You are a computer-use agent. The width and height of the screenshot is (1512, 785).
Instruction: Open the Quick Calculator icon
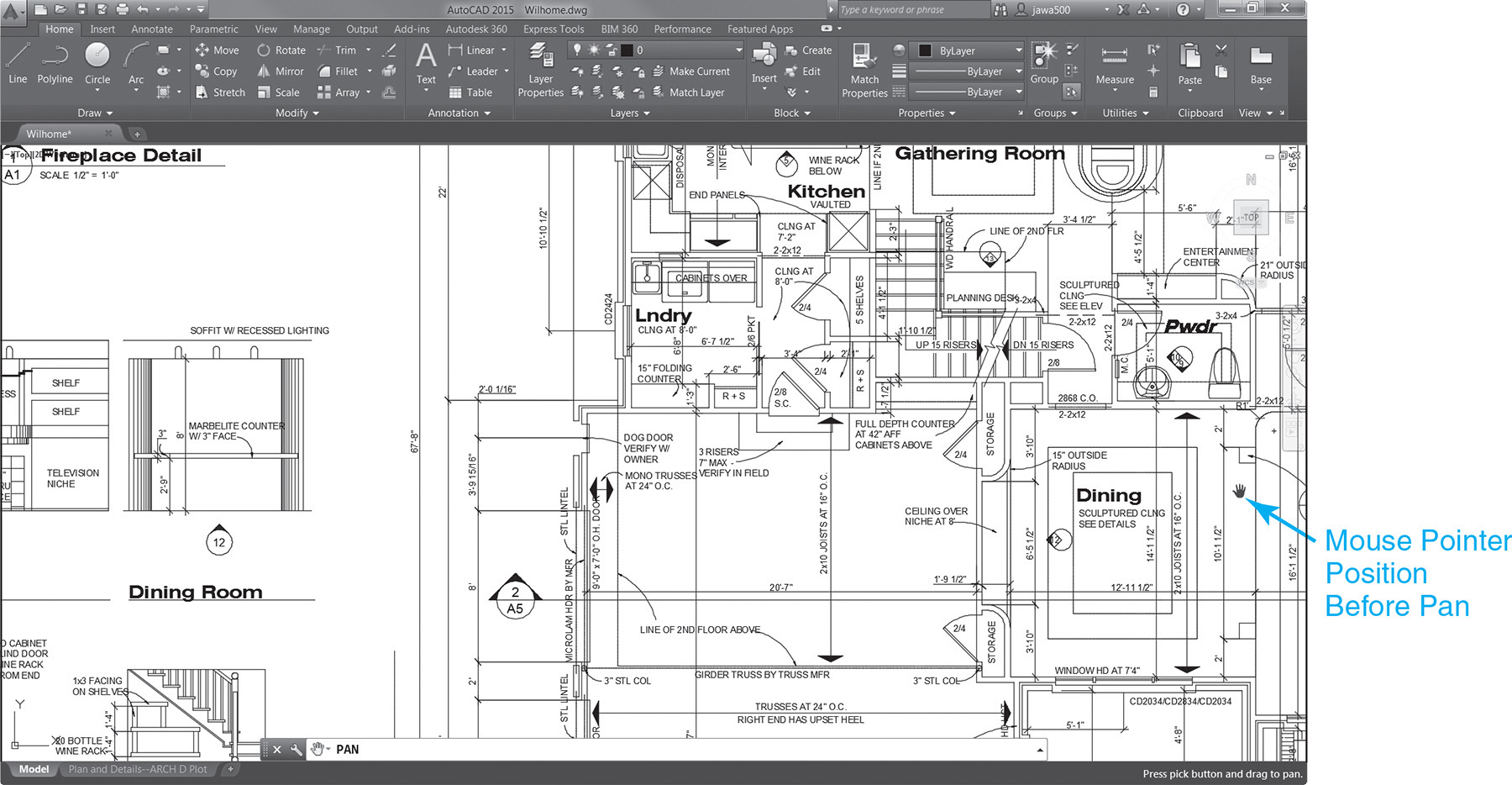tap(1153, 92)
